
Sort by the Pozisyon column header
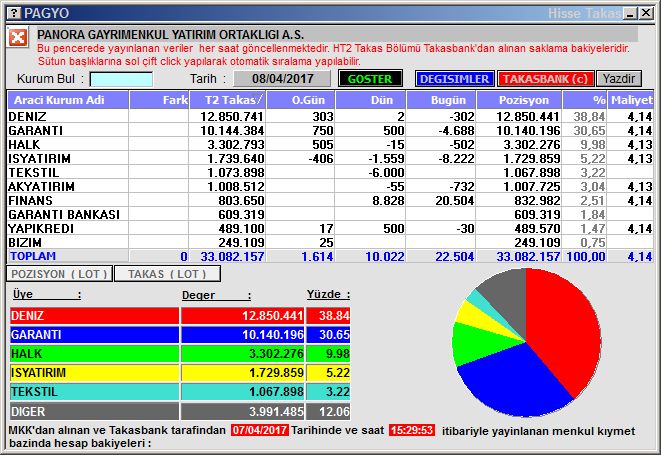coord(519,100)
